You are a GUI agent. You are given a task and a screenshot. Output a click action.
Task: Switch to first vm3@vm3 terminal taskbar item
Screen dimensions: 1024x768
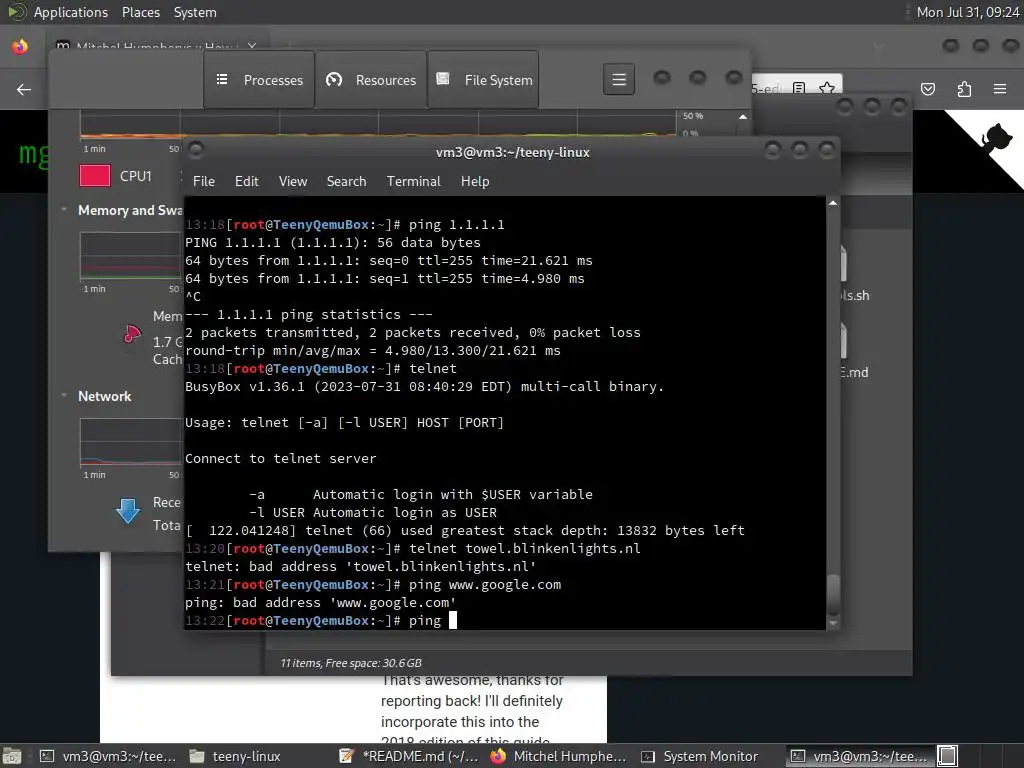click(x=108, y=756)
